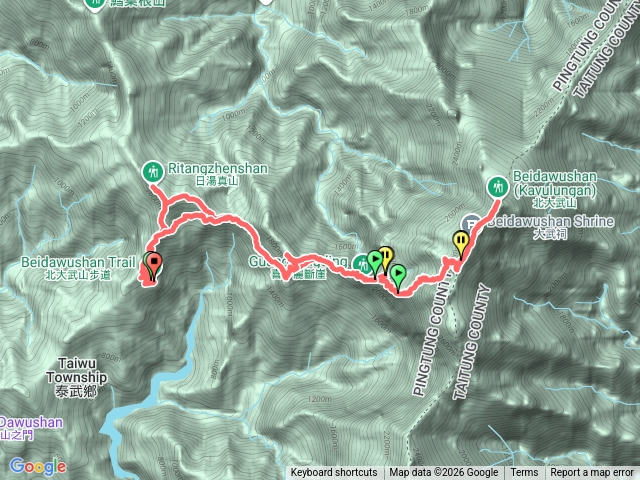Click the Ritangzhenshan hiking peak icon
Image resolution: width=640 pixels, height=480 pixels.
[153, 173]
